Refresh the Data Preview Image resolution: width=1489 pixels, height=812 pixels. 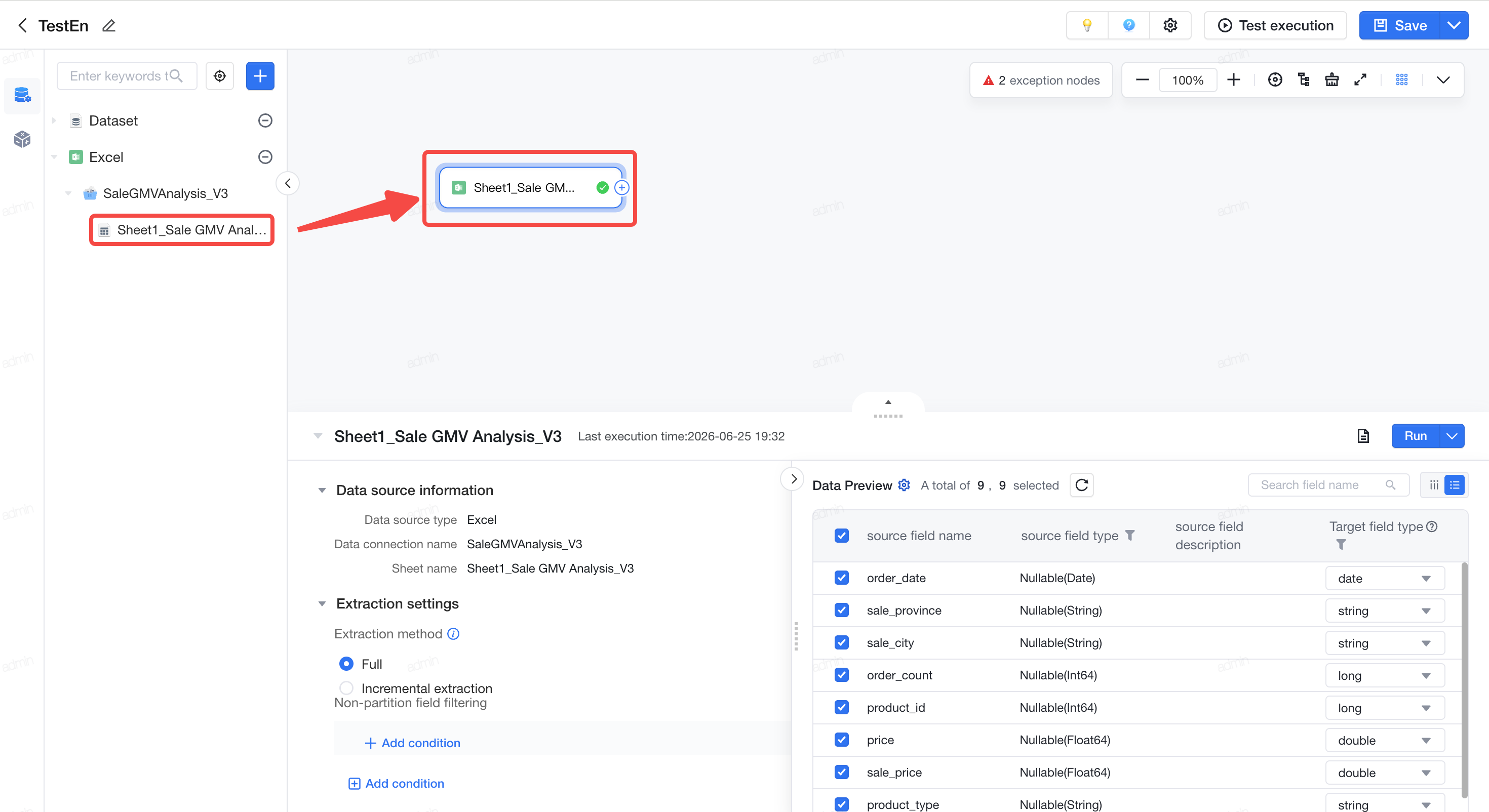1081,485
